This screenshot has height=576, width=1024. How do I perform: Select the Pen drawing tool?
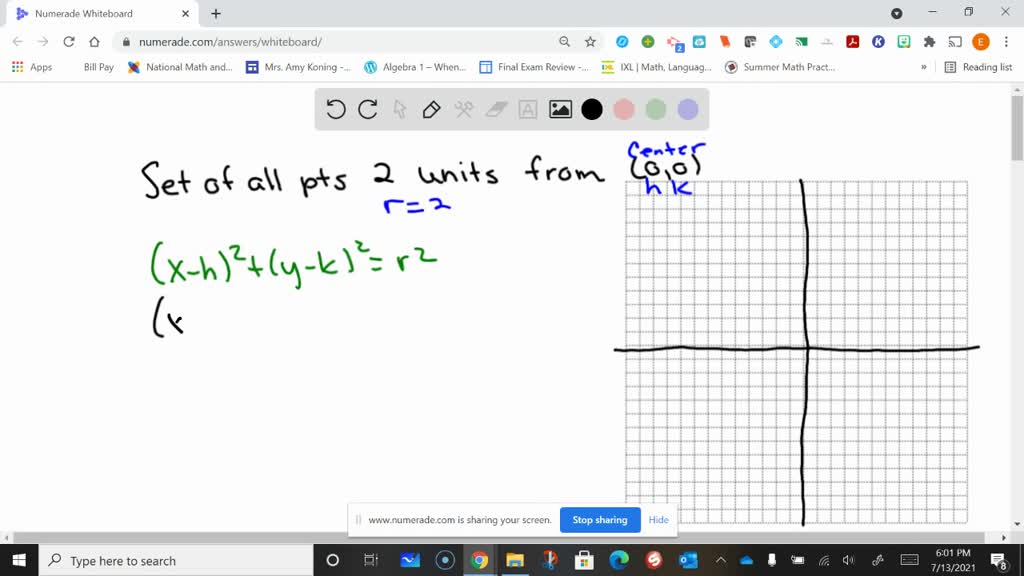(x=431, y=109)
